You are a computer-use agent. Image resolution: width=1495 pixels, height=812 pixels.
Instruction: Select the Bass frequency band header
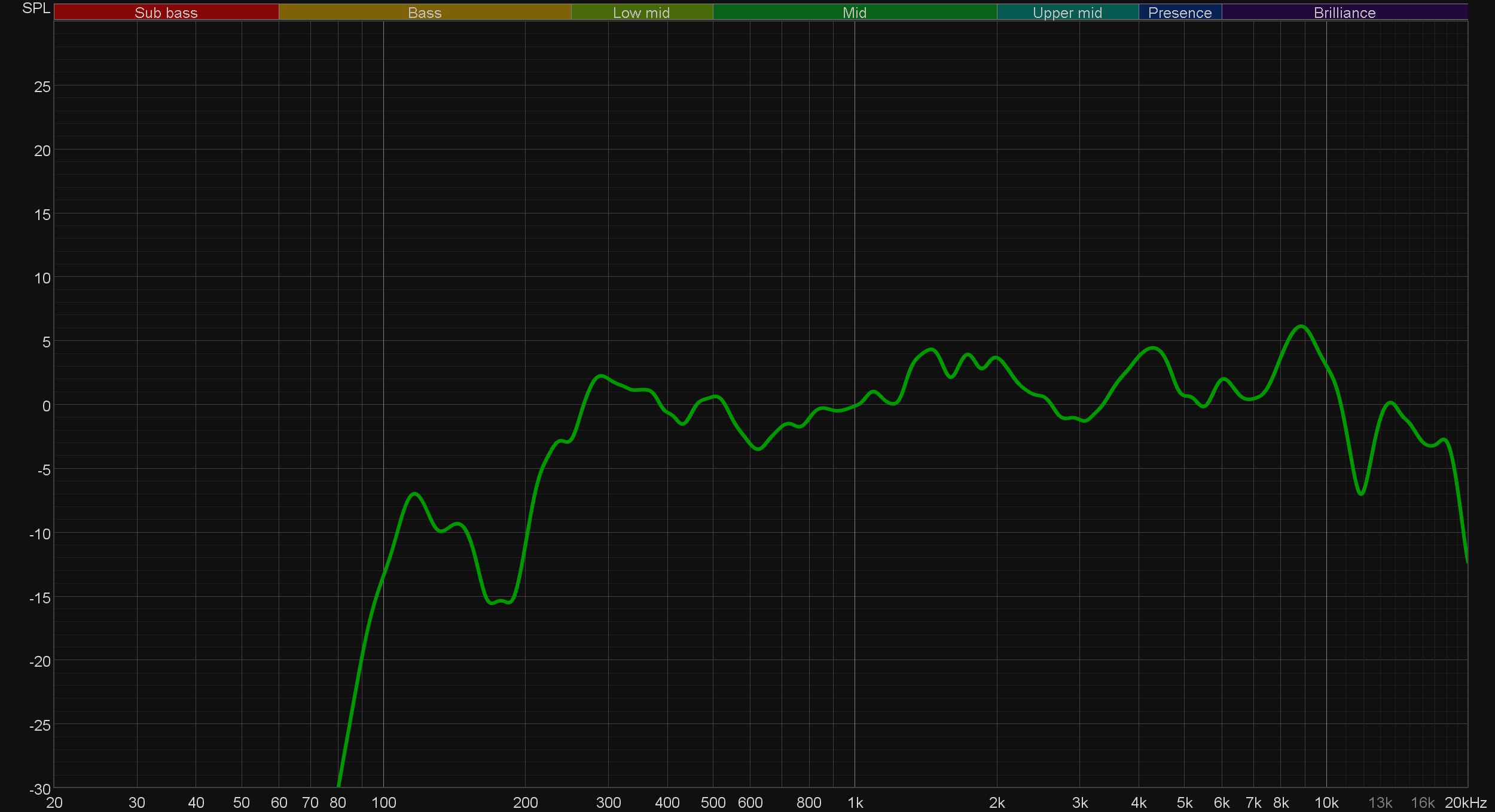coord(425,13)
